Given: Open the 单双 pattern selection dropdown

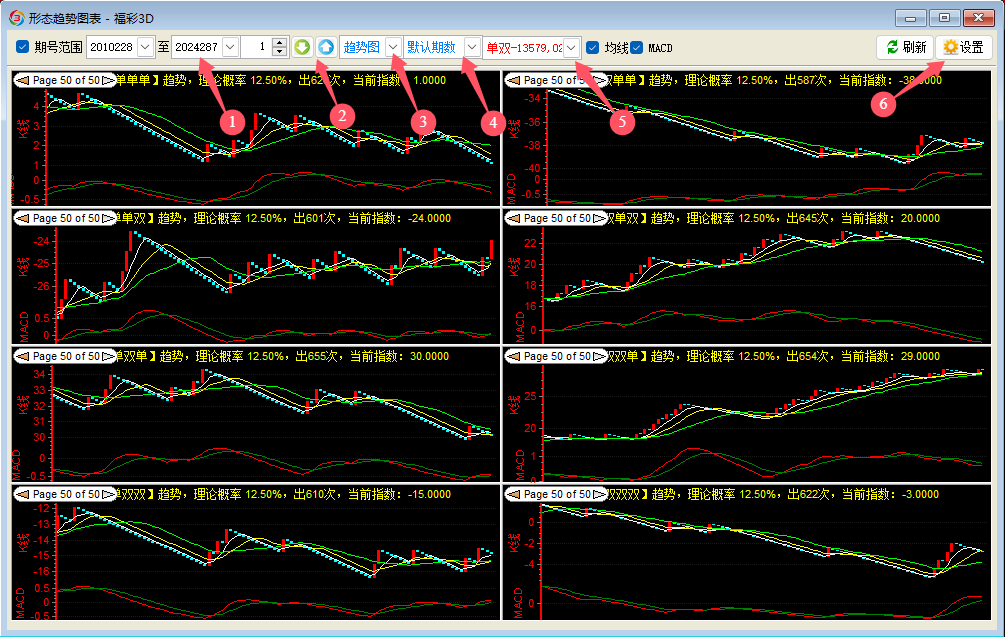Looking at the screenshot, I should tap(571, 47).
